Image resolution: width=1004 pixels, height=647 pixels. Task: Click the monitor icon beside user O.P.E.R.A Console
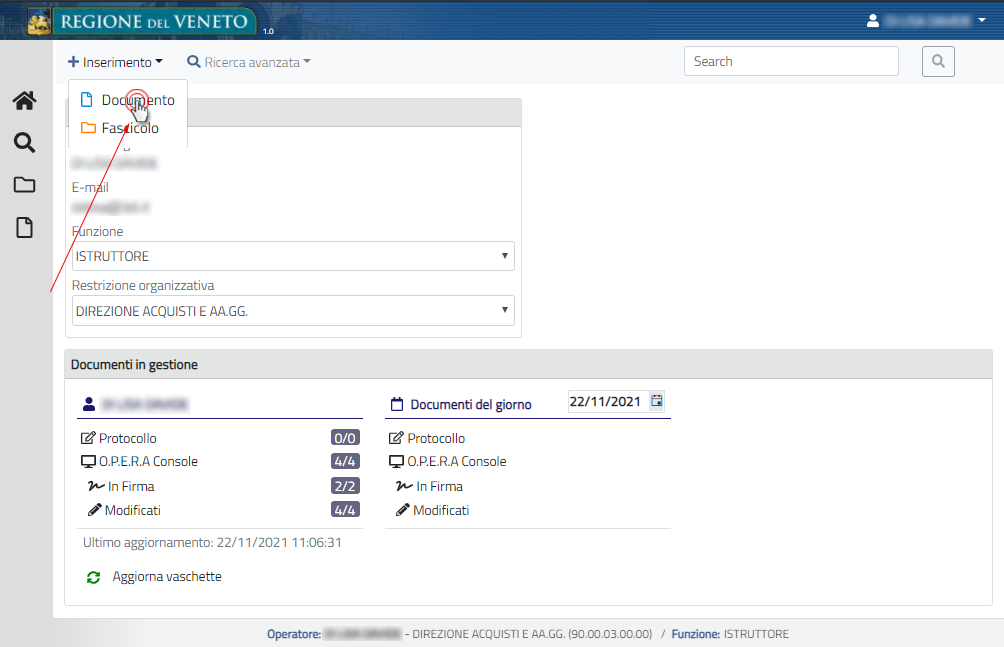point(88,462)
